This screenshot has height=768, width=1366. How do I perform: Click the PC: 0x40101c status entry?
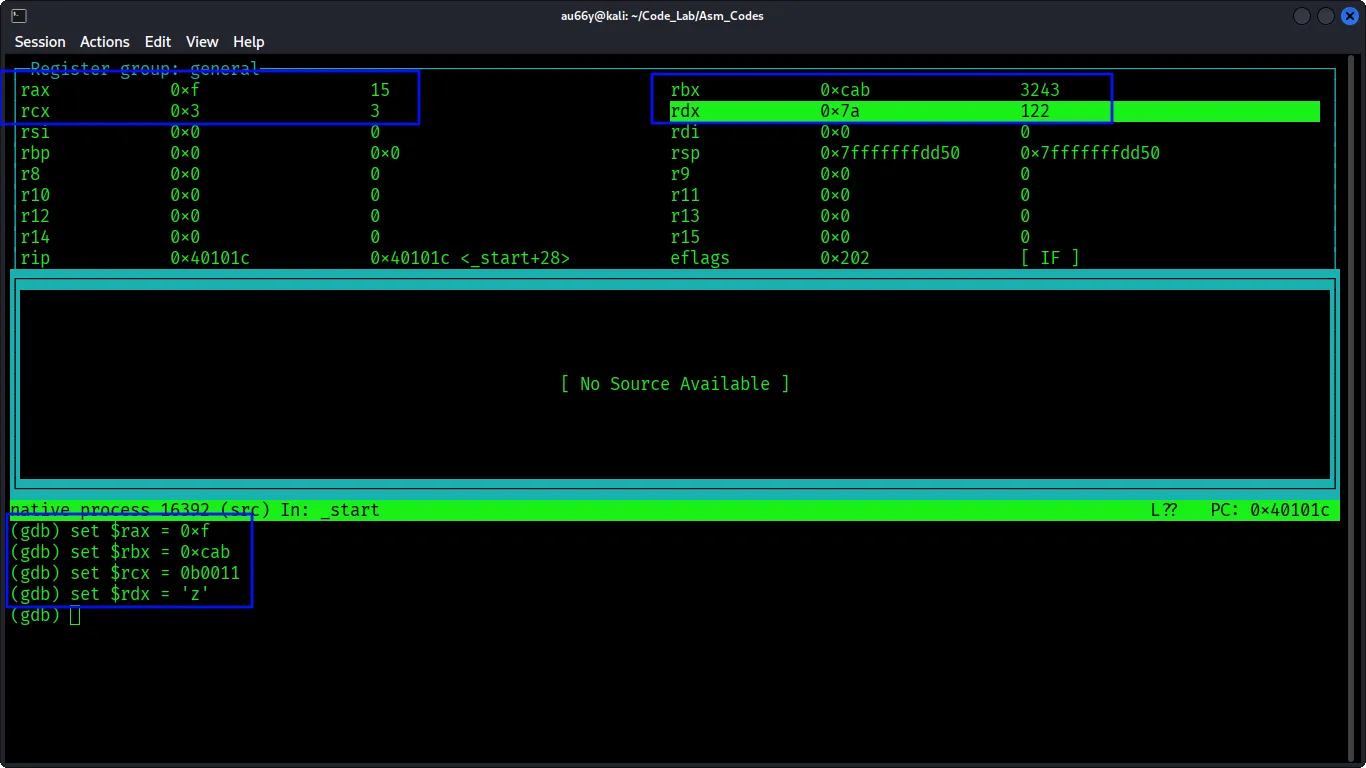tap(1270, 510)
